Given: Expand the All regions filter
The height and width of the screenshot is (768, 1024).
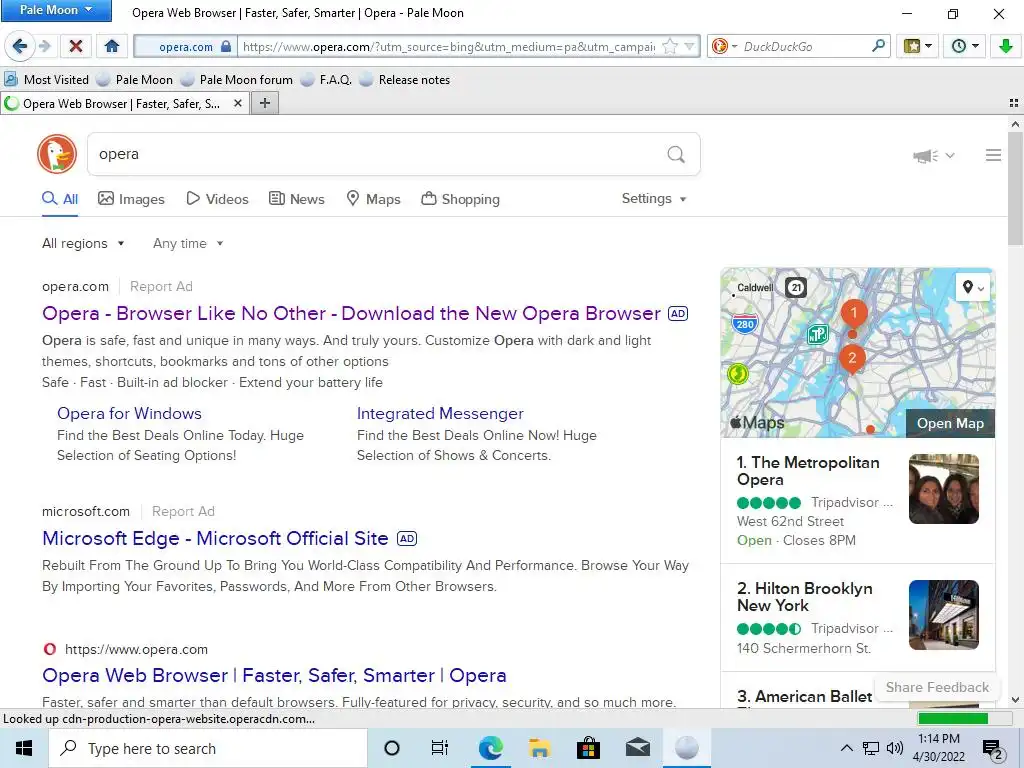Looking at the screenshot, I should tap(83, 244).
